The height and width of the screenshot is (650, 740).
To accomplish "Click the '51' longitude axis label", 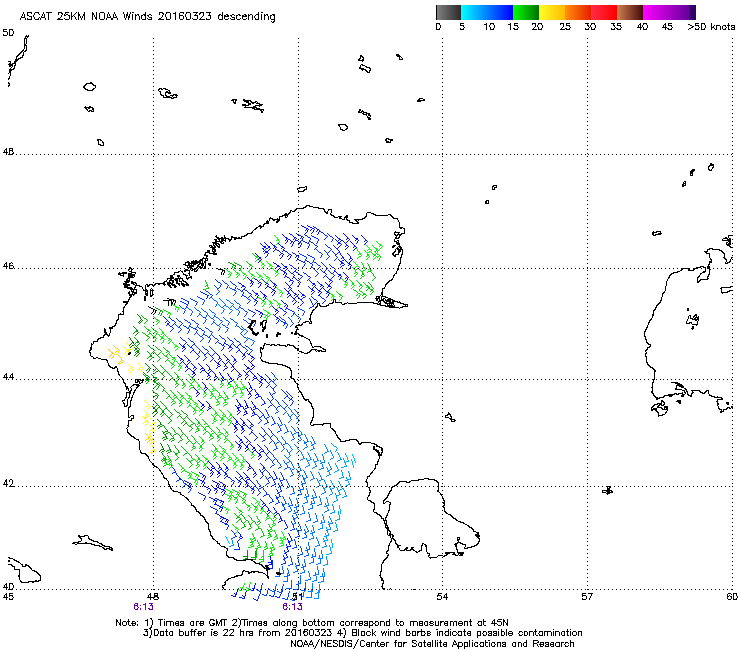I will pyautogui.click(x=297, y=597).
